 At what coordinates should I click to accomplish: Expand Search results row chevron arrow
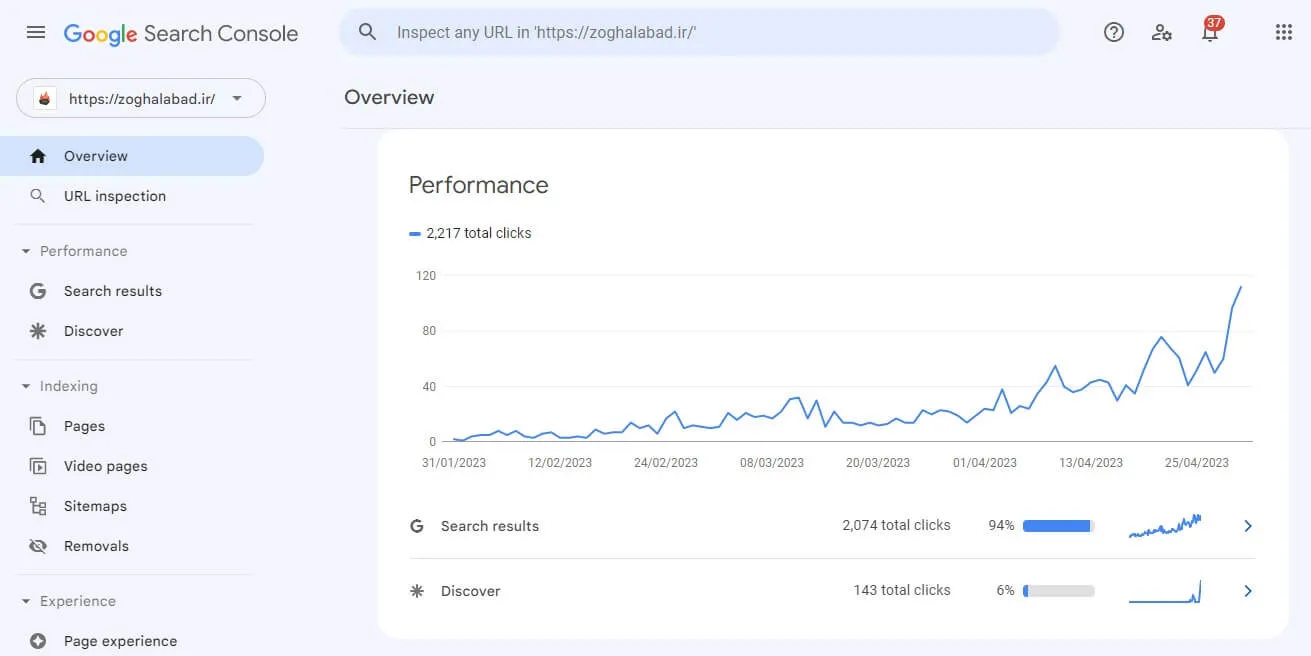tap(1248, 526)
